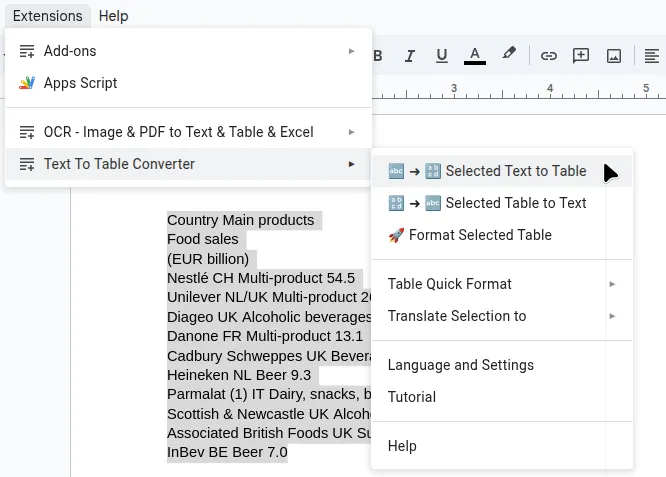Open the Help menu in menu bar
This screenshot has height=477, width=666.
coord(114,16)
